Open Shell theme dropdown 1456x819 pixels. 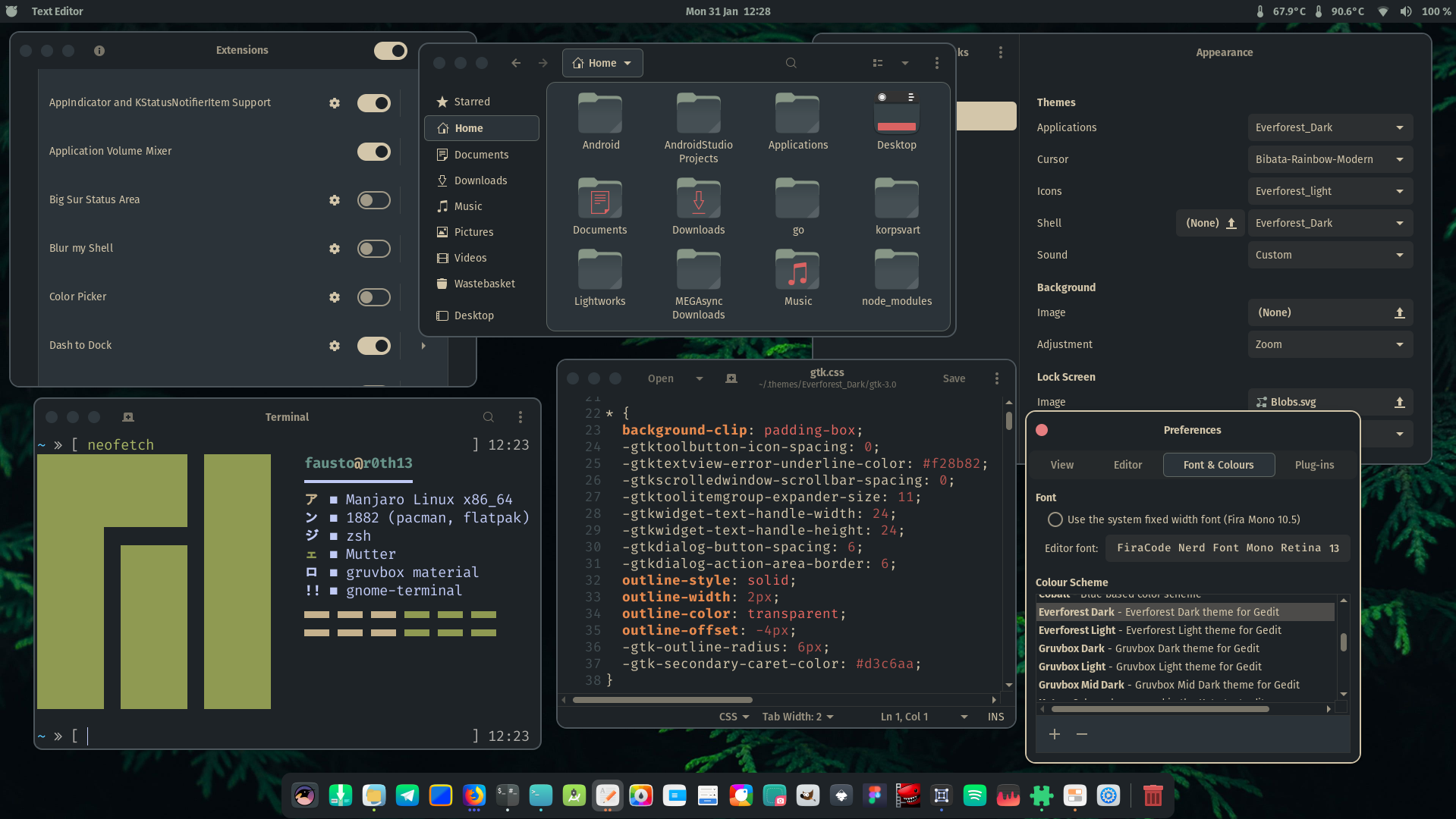[x=1330, y=223]
